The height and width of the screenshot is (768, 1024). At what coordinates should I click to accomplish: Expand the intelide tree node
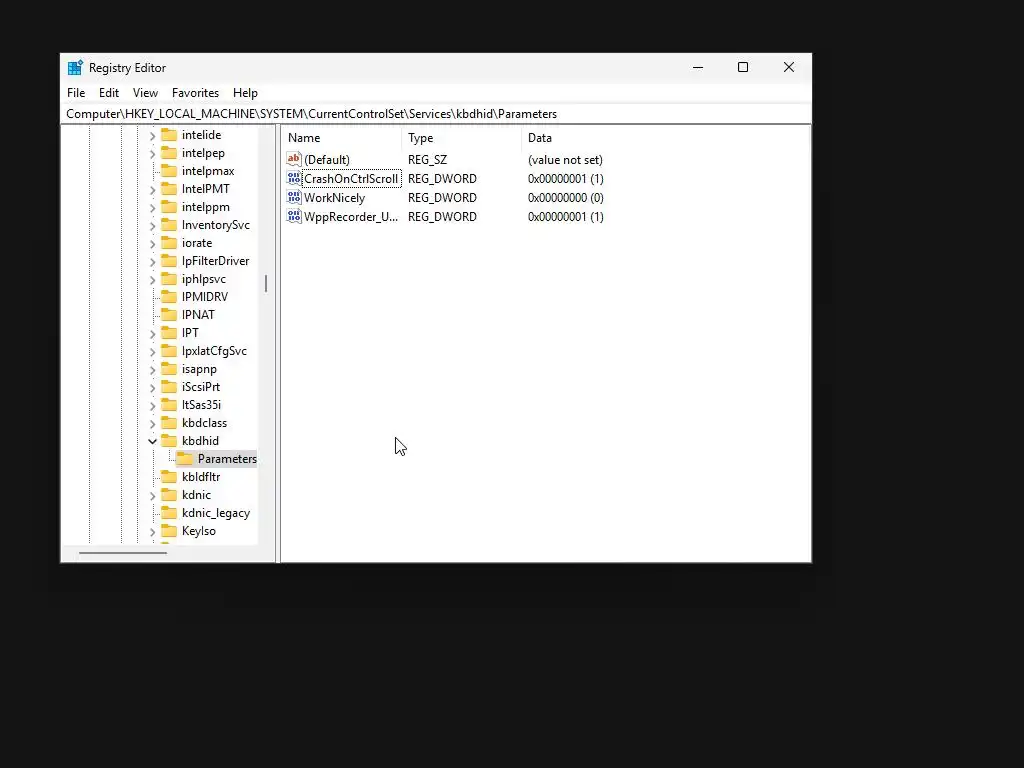(152, 135)
